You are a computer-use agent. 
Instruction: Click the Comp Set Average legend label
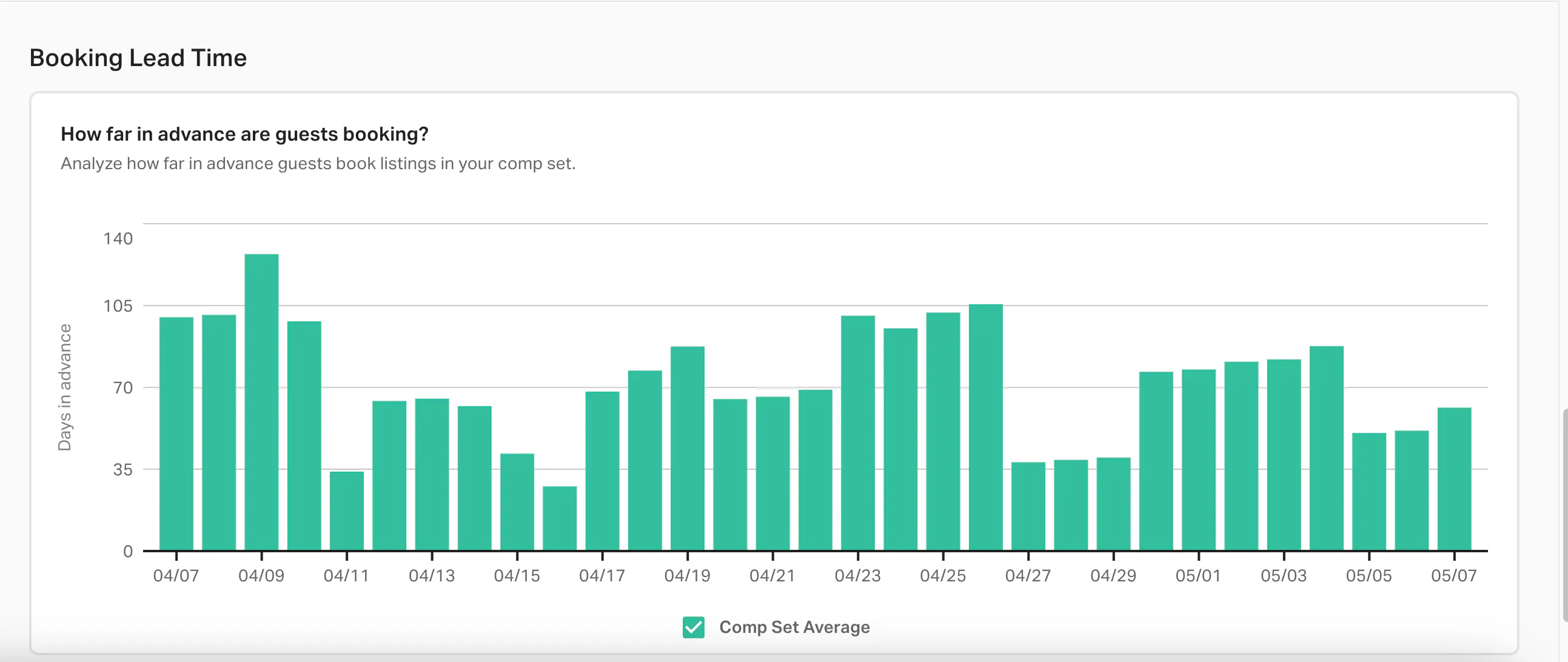[x=794, y=627]
